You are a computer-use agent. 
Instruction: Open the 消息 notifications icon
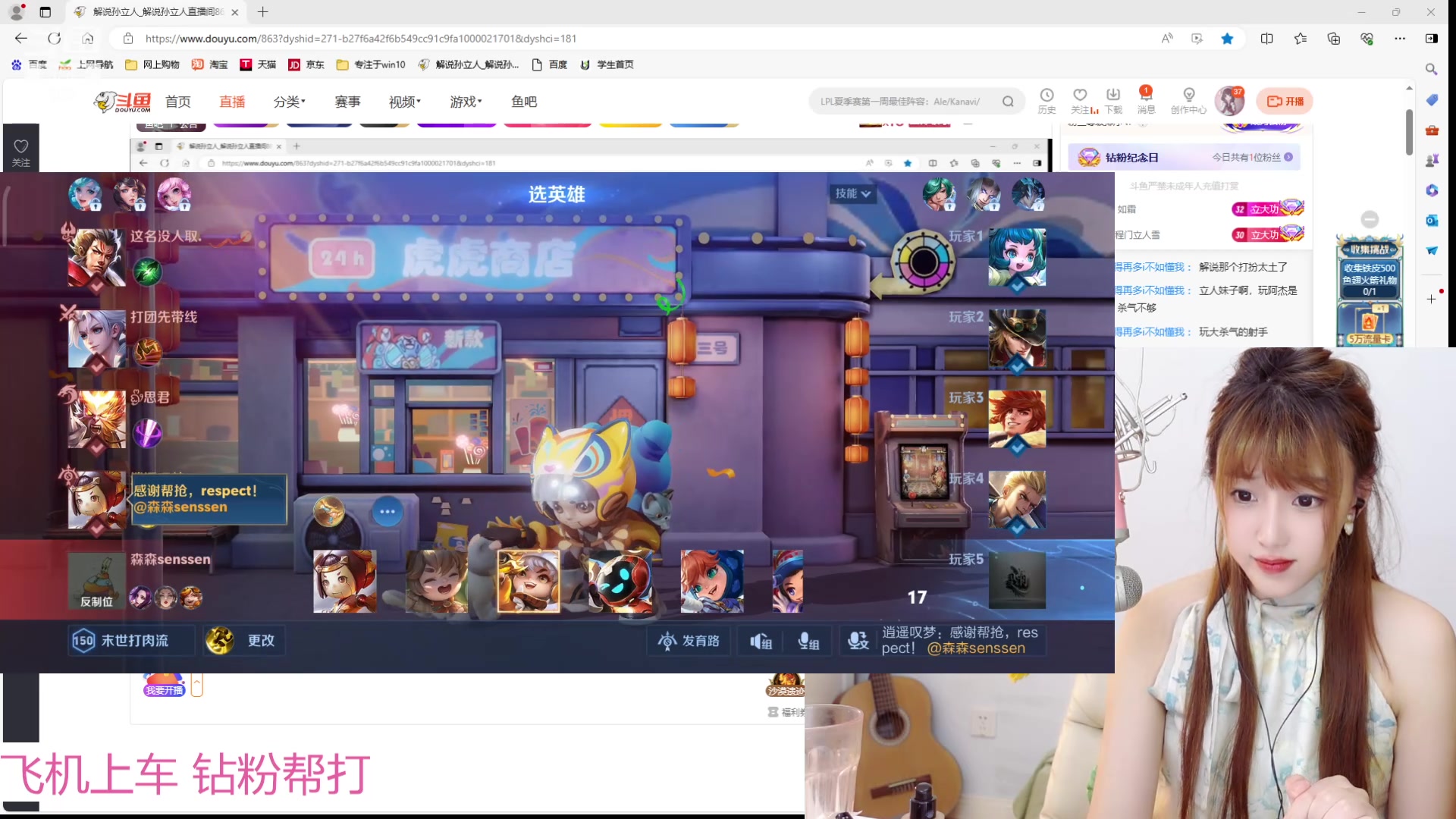pyautogui.click(x=1146, y=100)
